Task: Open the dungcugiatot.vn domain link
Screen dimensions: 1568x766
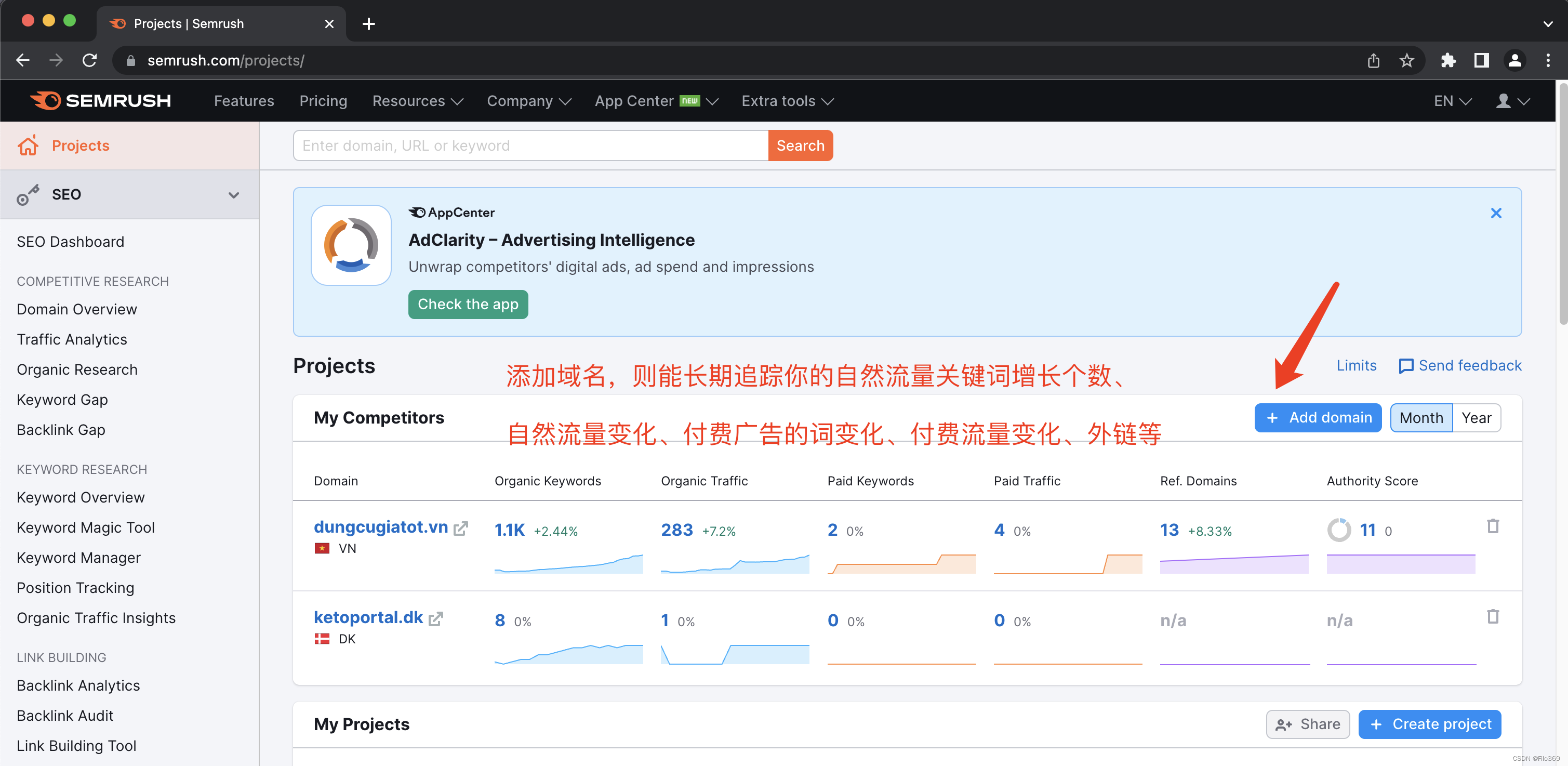Action: [380, 527]
